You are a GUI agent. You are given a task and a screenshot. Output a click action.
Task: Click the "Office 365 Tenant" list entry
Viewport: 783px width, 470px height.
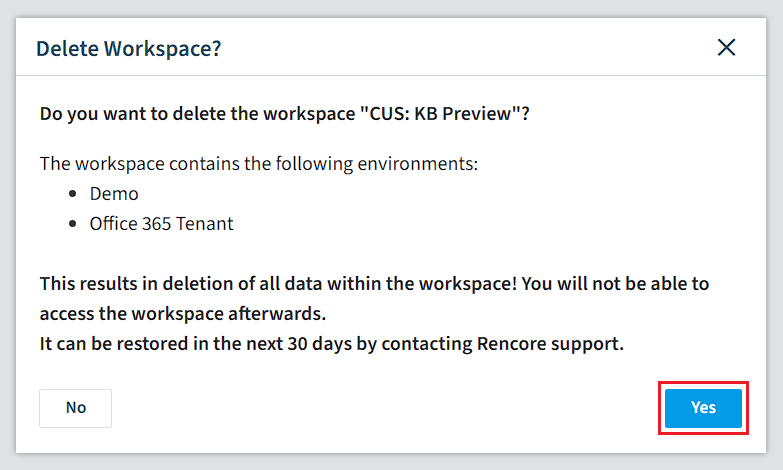click(x=161, y=224)
